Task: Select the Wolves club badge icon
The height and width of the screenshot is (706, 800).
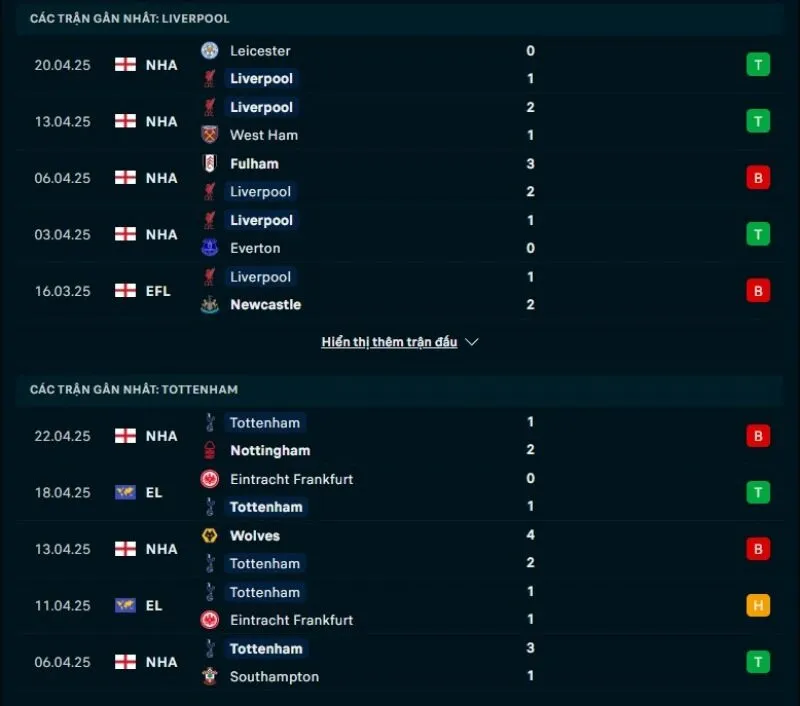Action: pos(210,536)
